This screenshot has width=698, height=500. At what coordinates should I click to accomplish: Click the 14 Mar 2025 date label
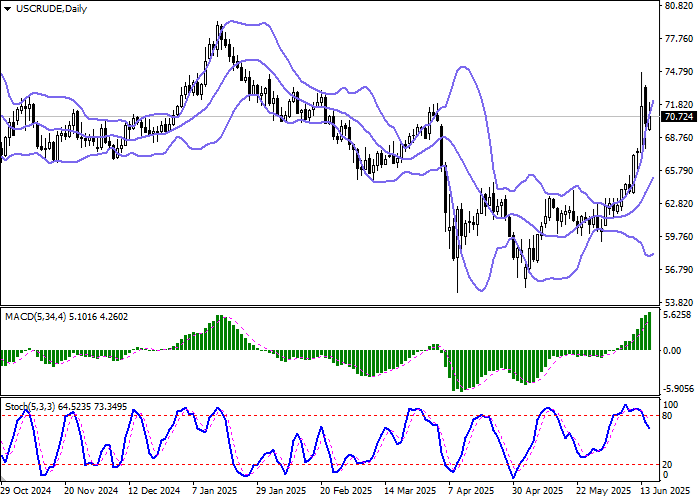coord(410,491)
